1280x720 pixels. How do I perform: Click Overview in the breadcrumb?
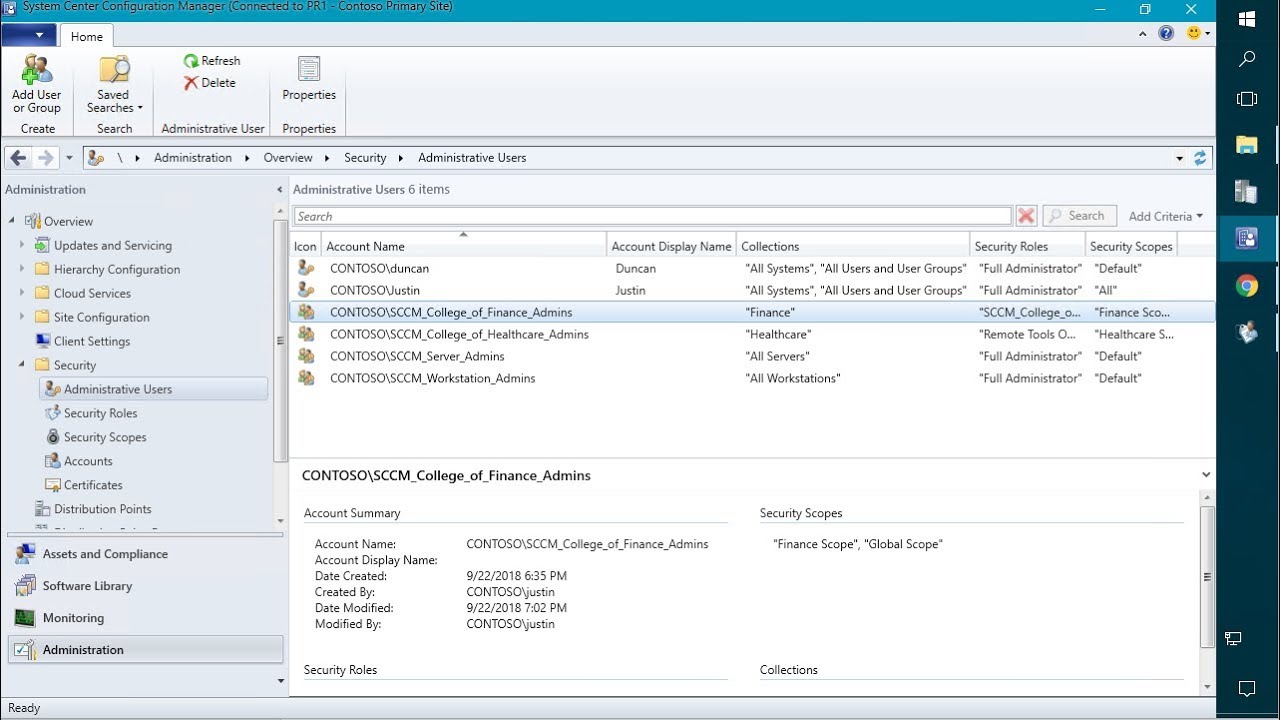click(288, 158)
